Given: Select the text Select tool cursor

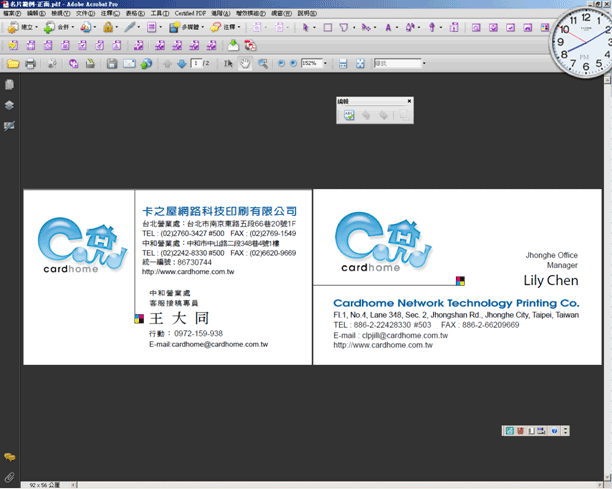Looking at the screenshot, I should point(228,64).
